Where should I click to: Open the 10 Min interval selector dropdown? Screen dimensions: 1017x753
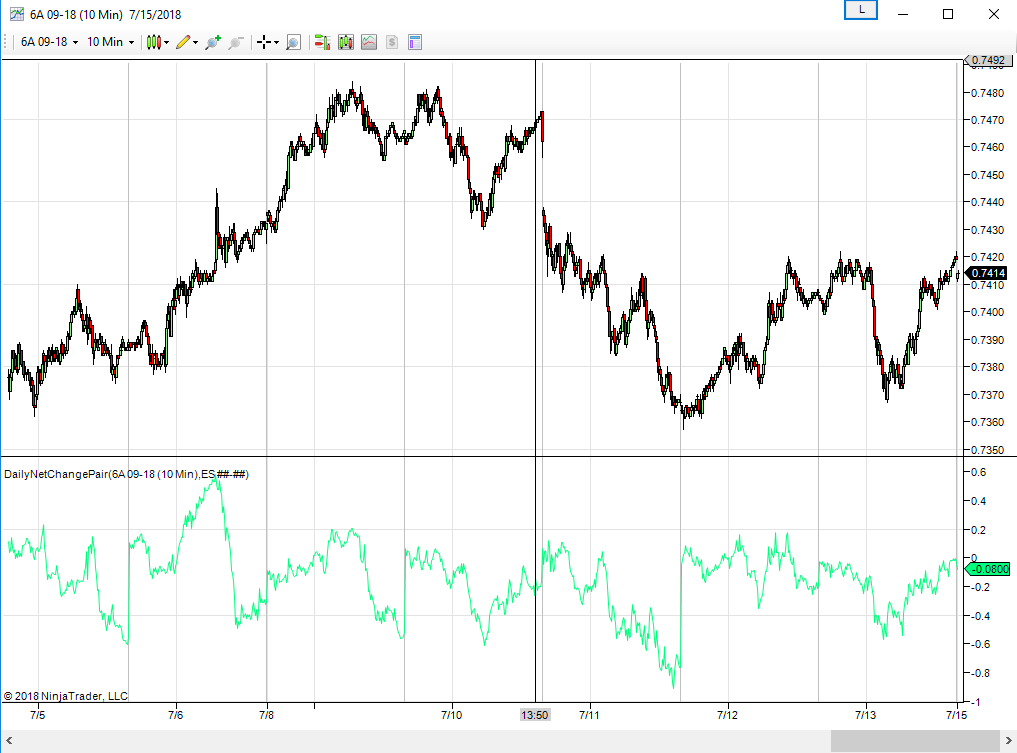click(x=110, y=42)
